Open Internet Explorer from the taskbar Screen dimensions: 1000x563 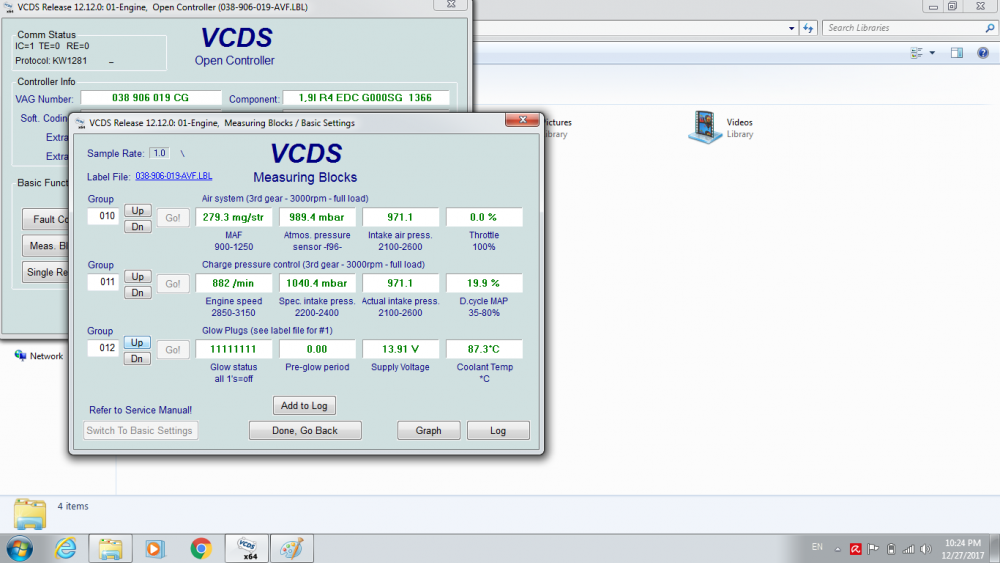point(65,548)
